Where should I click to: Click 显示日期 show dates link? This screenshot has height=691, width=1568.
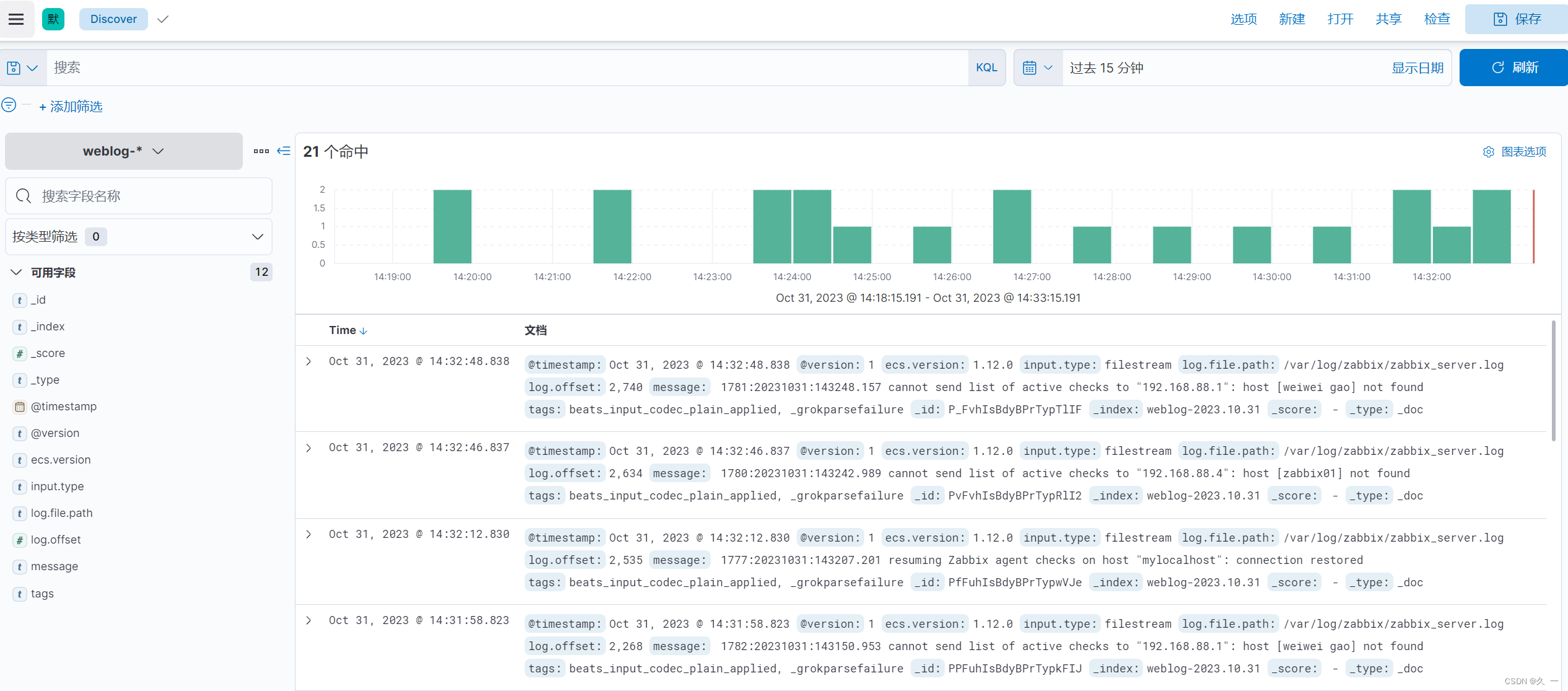pyautogui.click(x=1417, y=68)
